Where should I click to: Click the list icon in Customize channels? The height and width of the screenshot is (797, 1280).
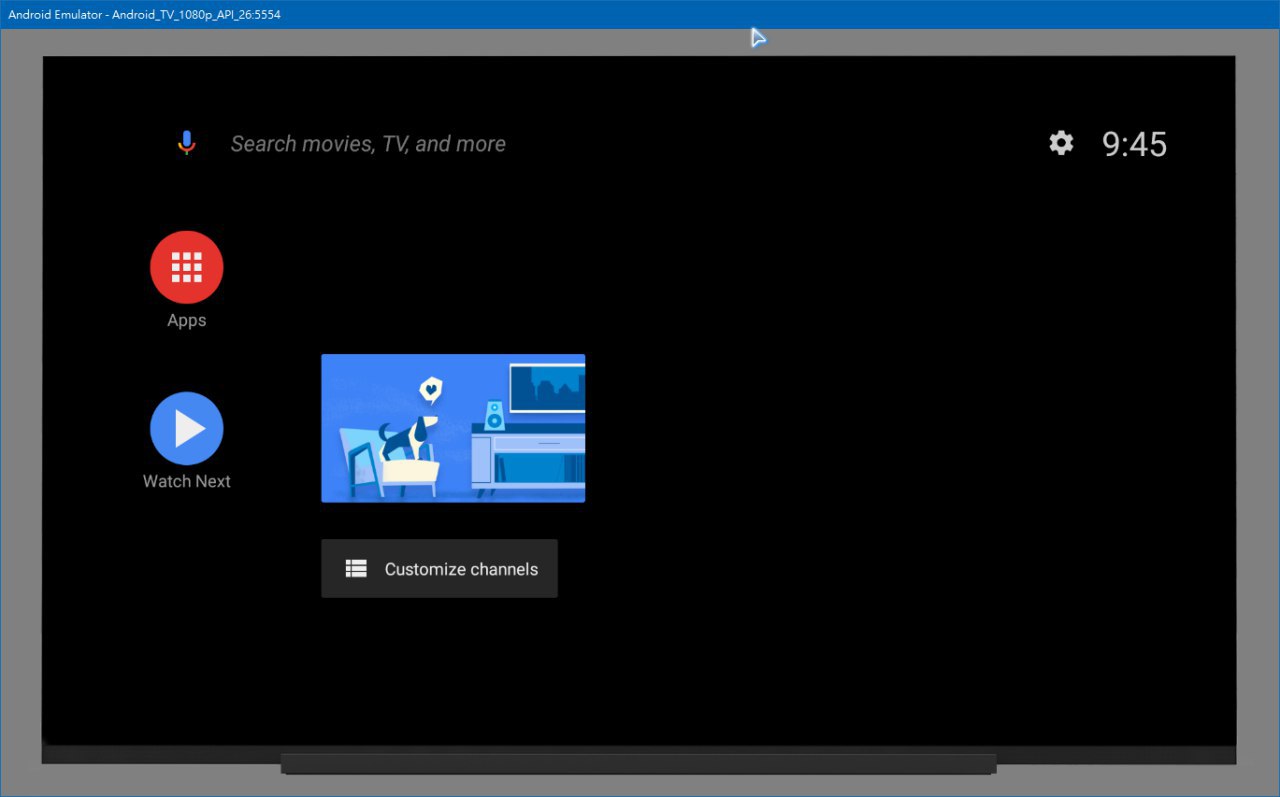(x=356, y=569)
